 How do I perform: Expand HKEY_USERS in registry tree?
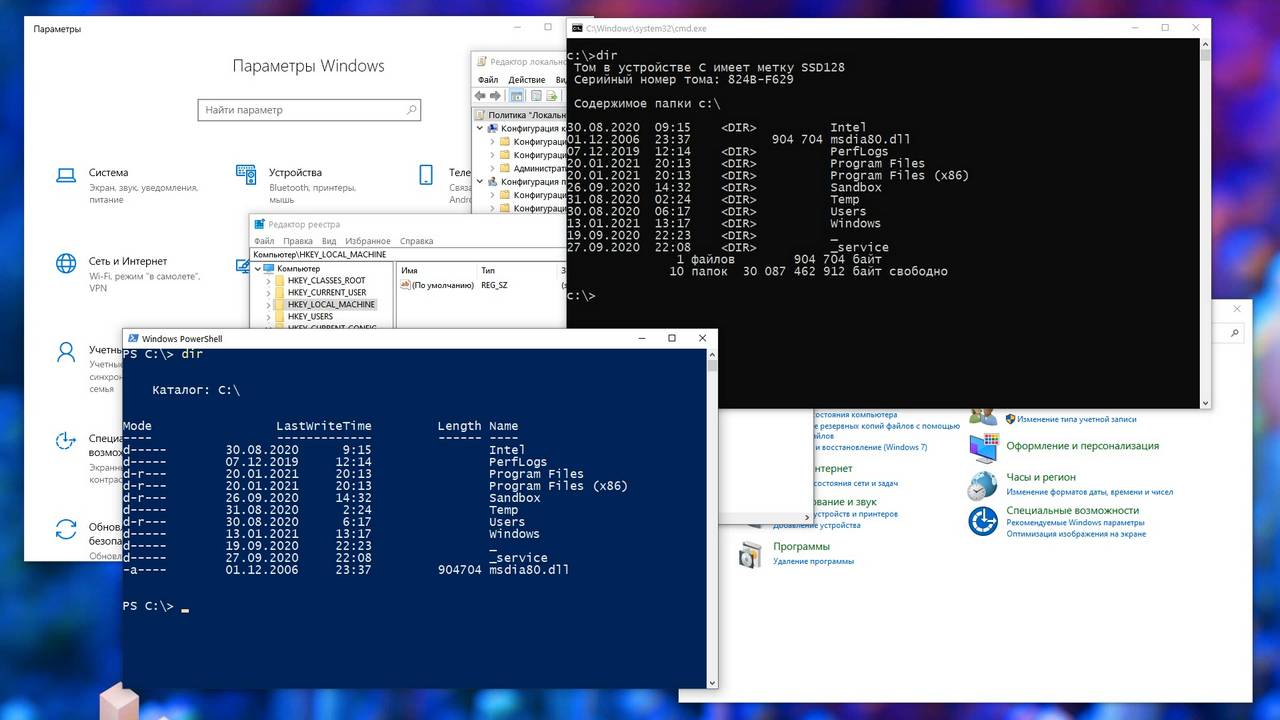pos(268,317)
